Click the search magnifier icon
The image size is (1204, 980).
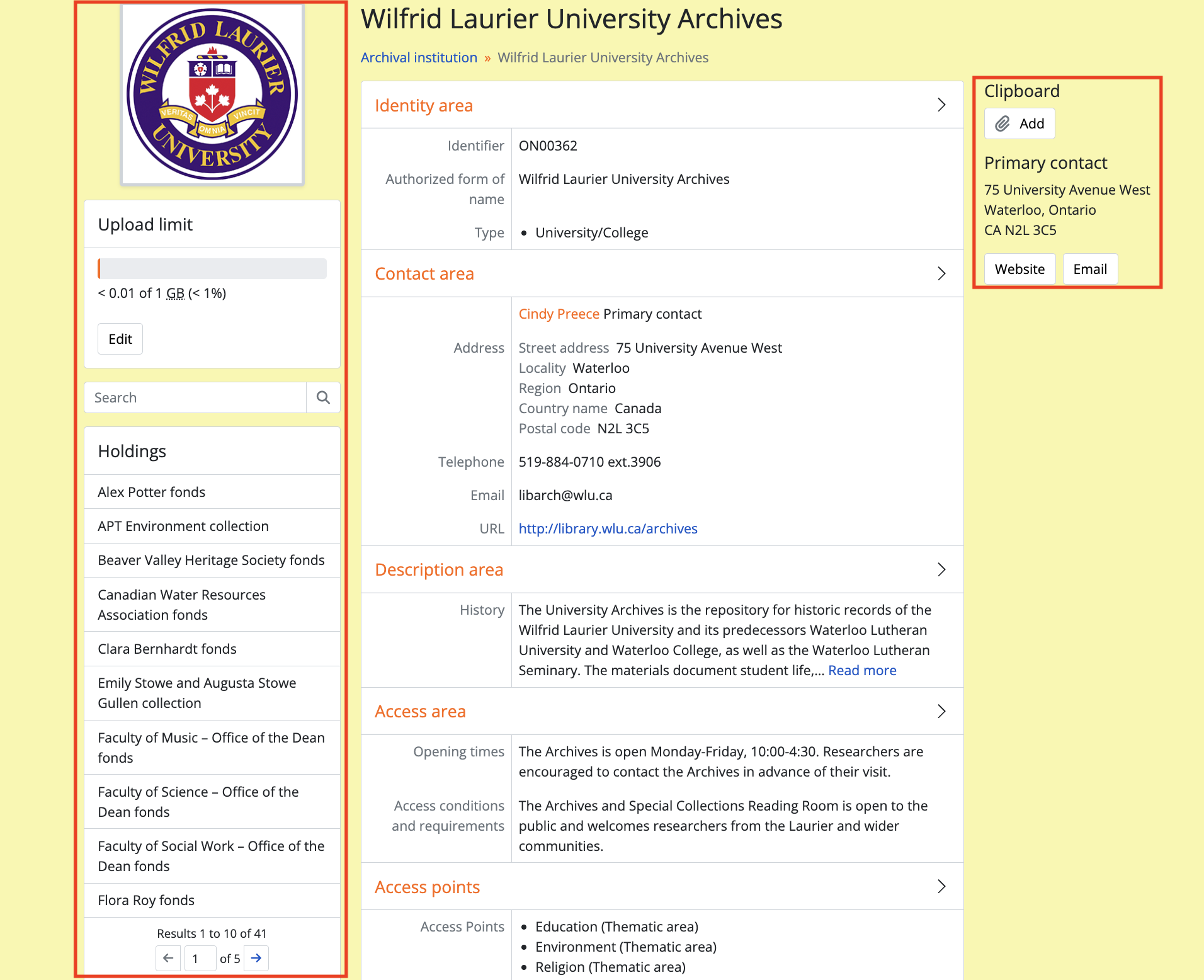[323, 397]
